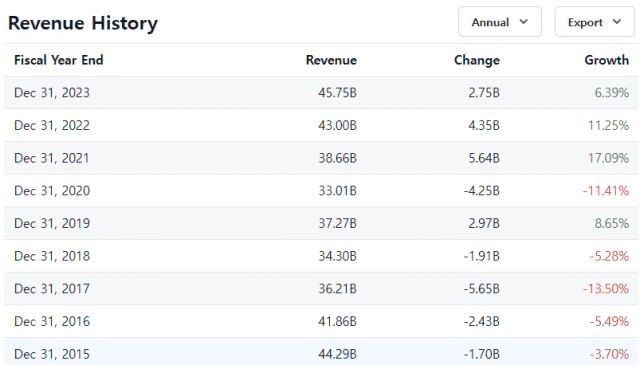Select the Dec 31, 2023 date cell

pos(52,93)
